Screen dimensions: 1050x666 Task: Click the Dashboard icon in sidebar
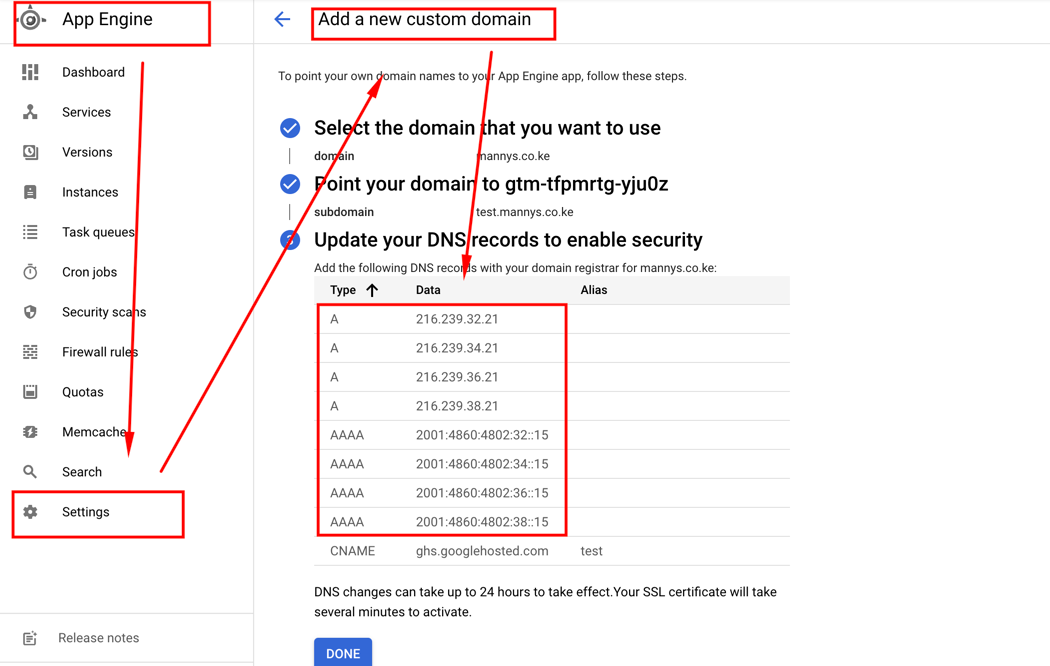[31, 72]
